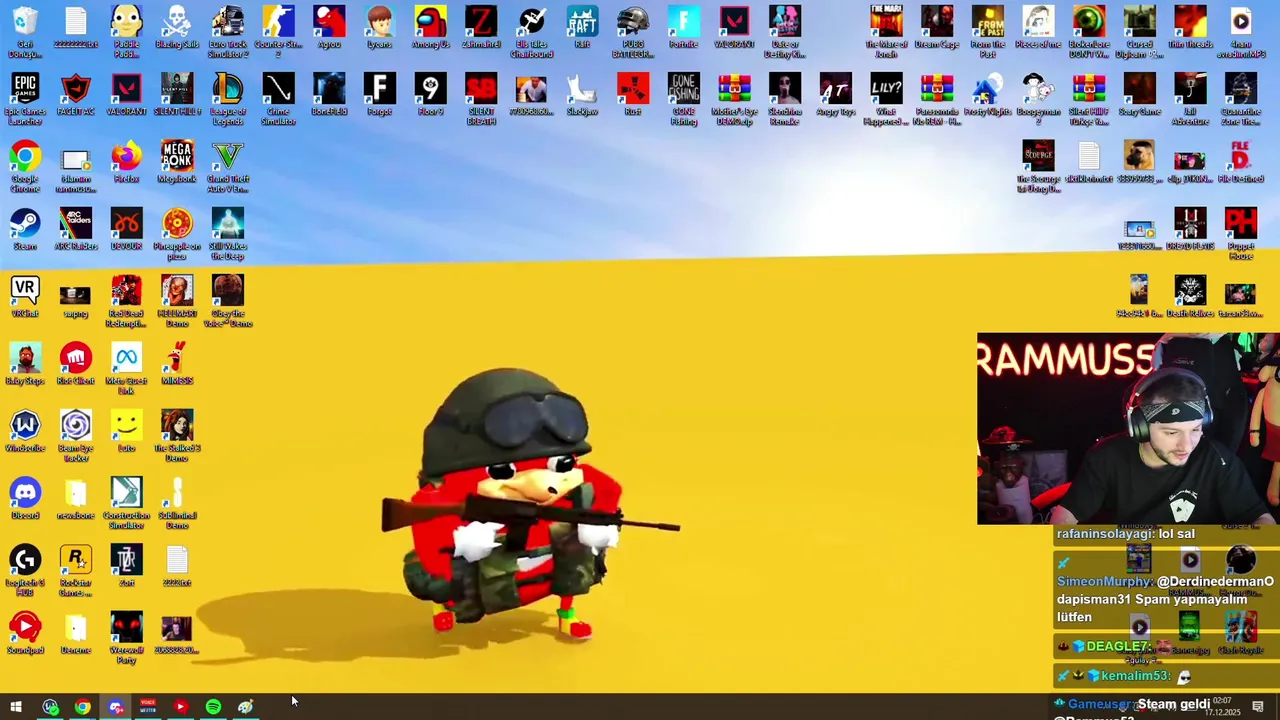The height and width of the screenshot is (720, 1280).
Task: Open the Slackjaw shortcut
Action: tap(582, 94)
